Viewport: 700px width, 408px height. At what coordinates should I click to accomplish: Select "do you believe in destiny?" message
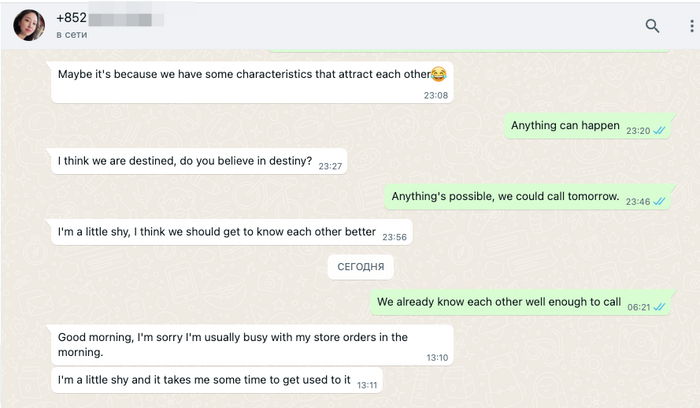coord(185,161)
